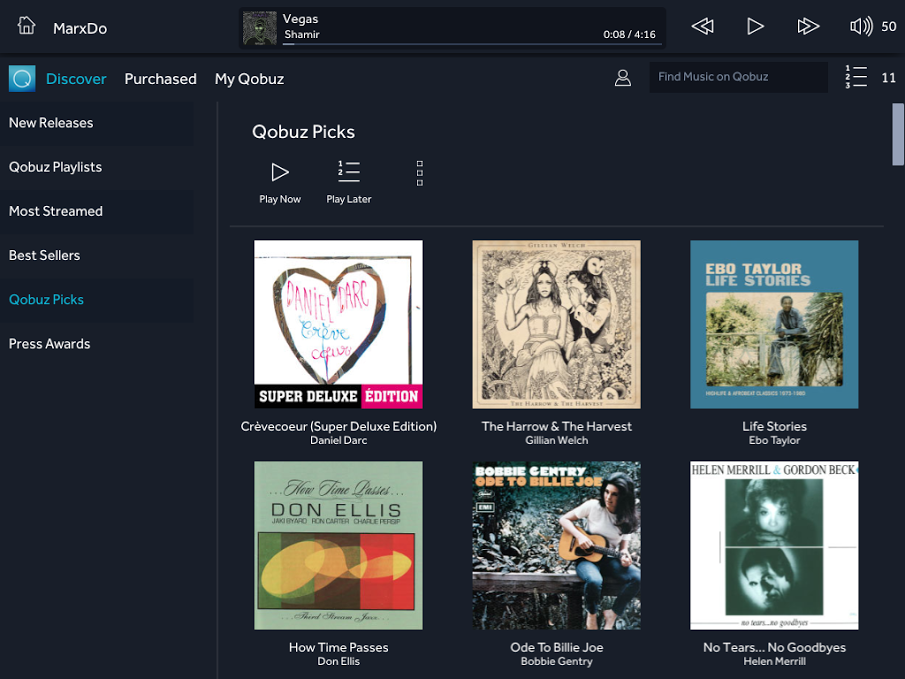Seek using the Vegas track progress bar
Screen dimensions: 905x679
pos(472,44)
